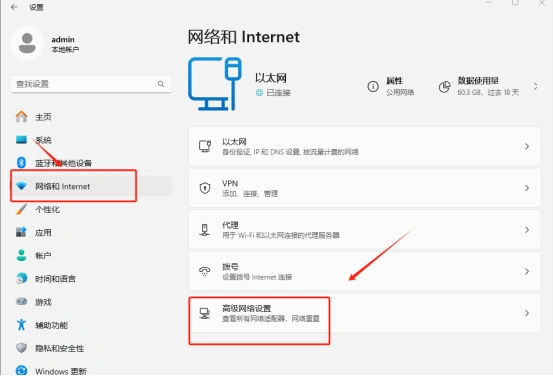
Task: Click the VPN shield icon
Action: 205,188
